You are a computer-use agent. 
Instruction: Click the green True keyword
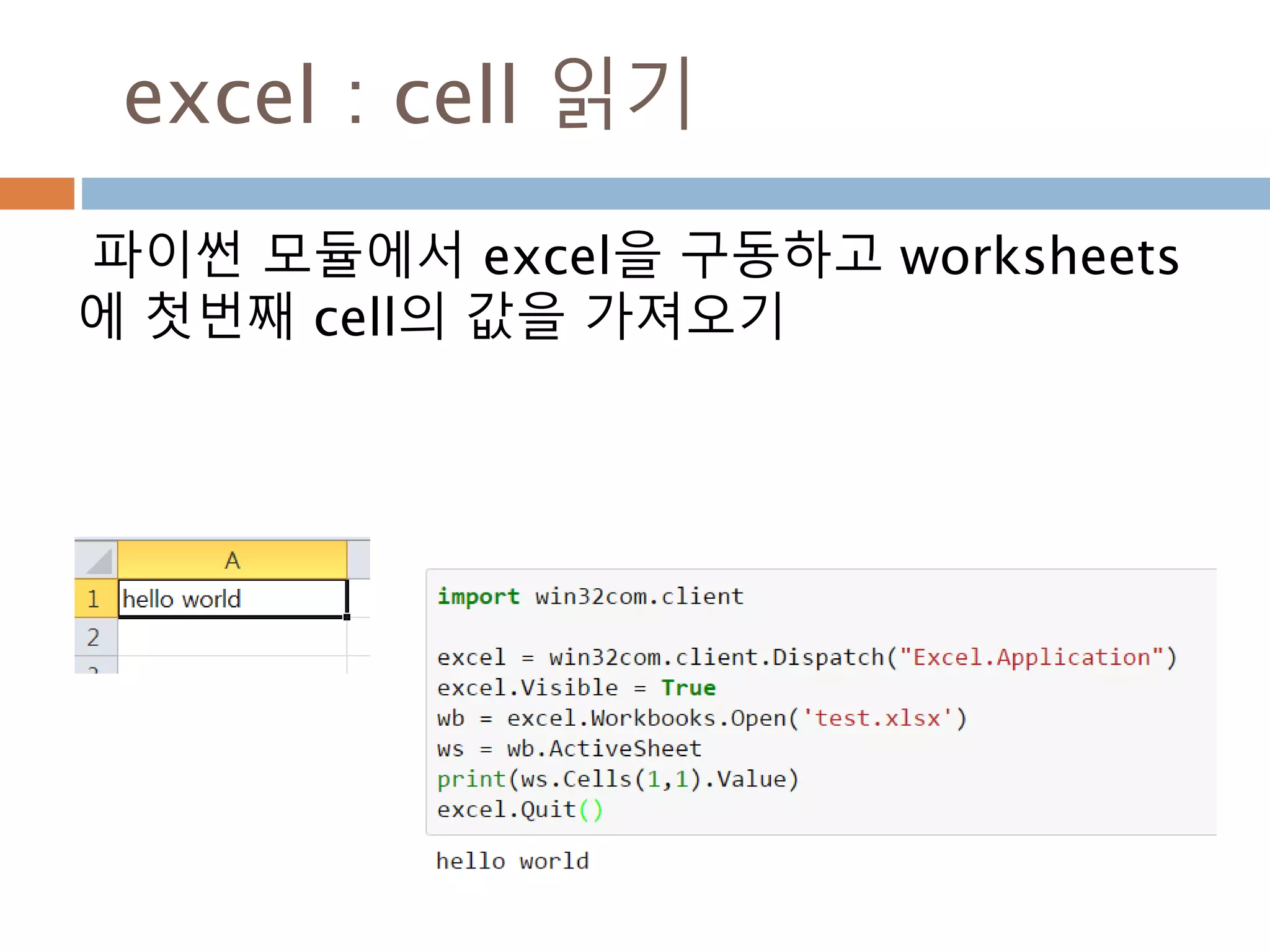(x=688, y=688)
